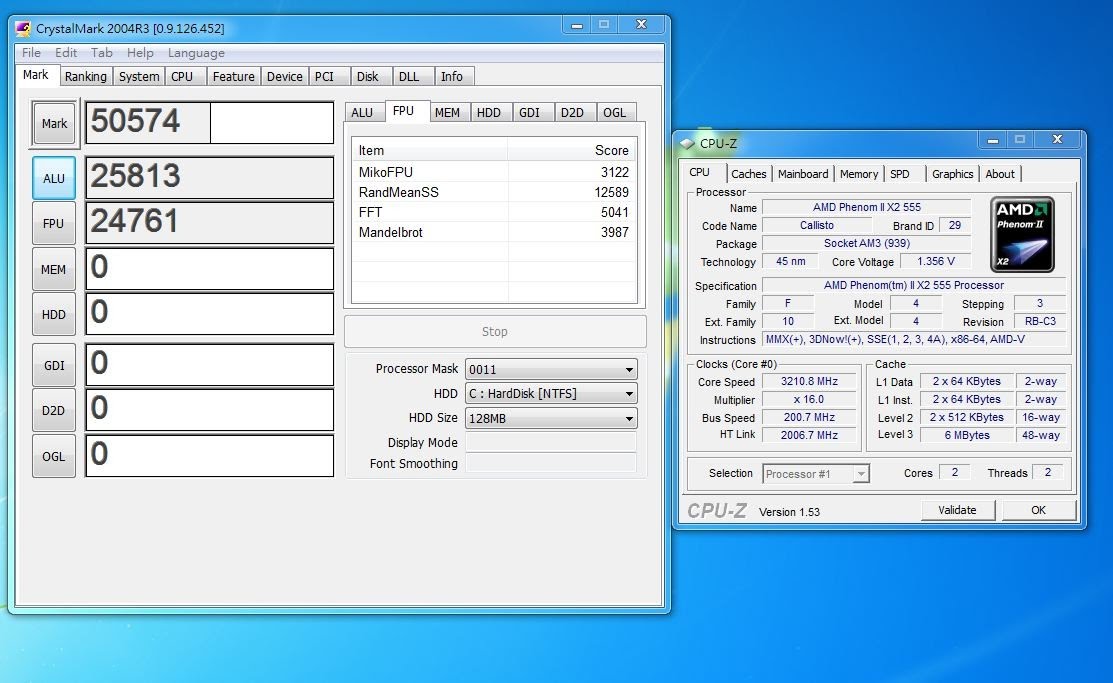
Task: Click the CrystalMark title bar app icon
Action: (23, 28)
